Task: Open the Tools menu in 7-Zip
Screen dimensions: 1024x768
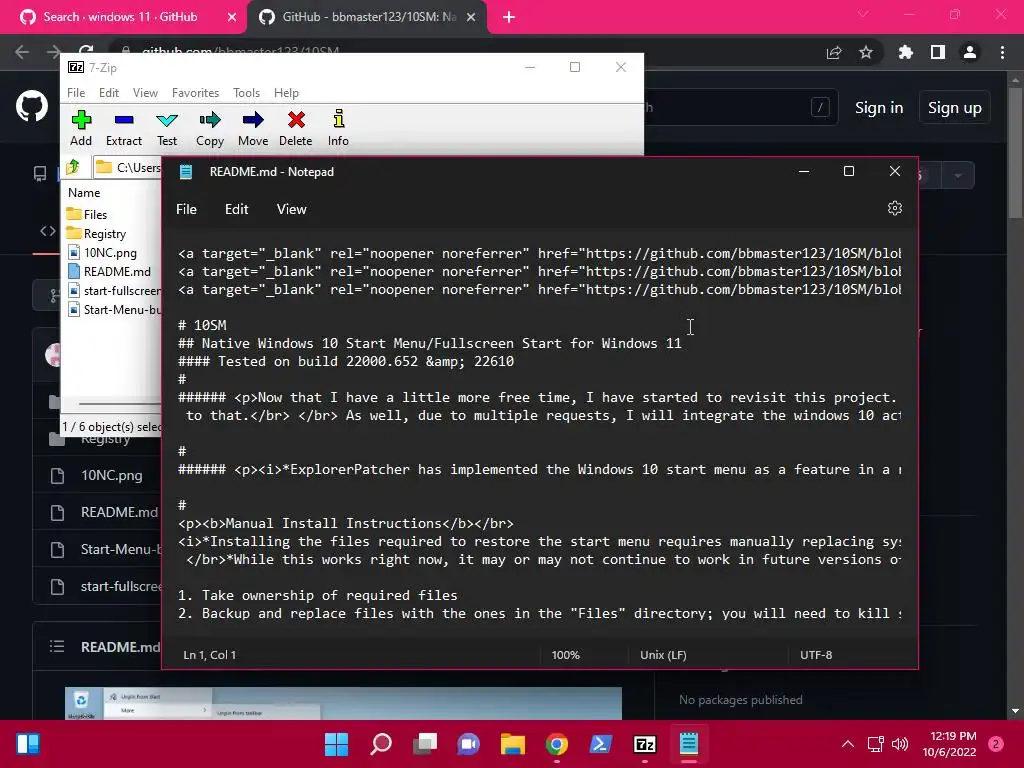Action: tap(246, 93)
